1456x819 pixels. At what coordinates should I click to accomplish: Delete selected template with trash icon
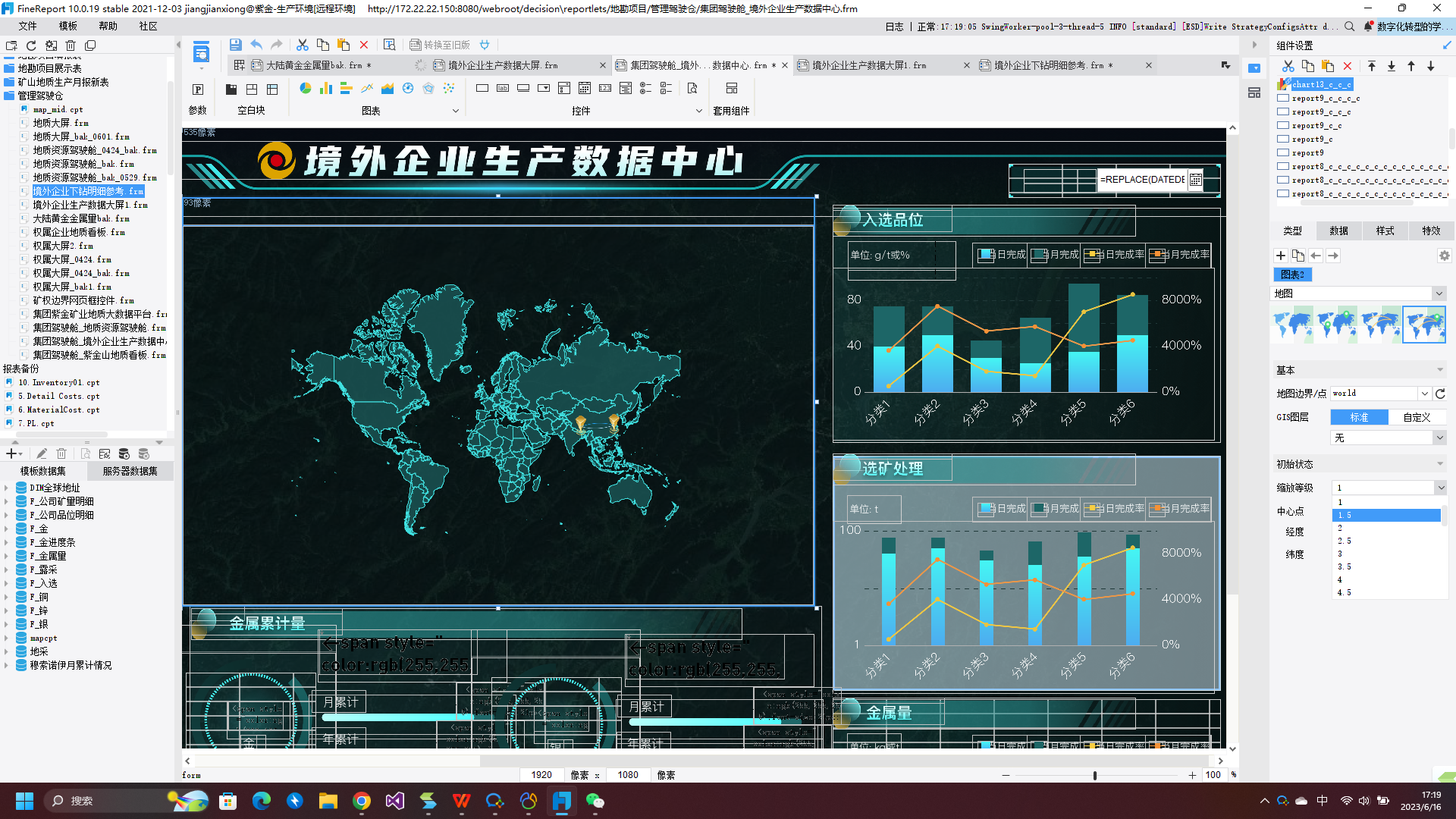tap(71, 45)
